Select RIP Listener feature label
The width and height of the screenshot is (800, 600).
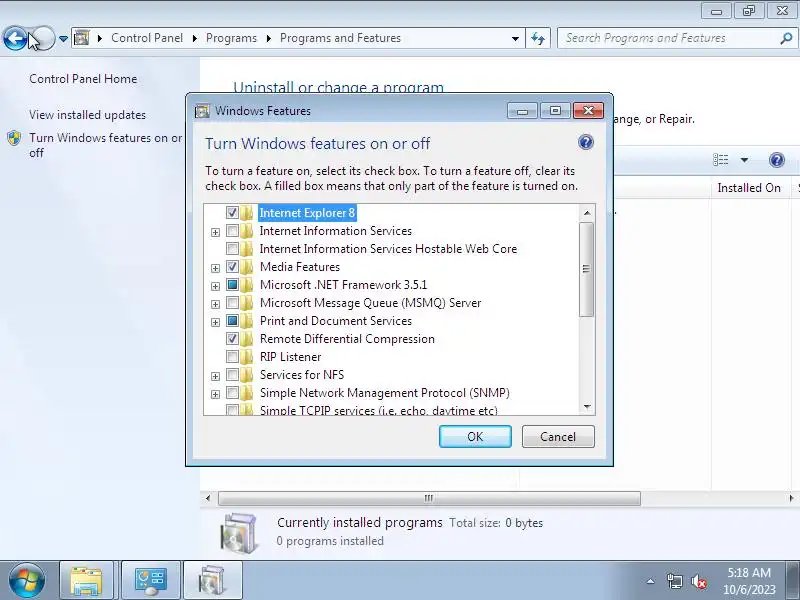click(x=290, y=357)
